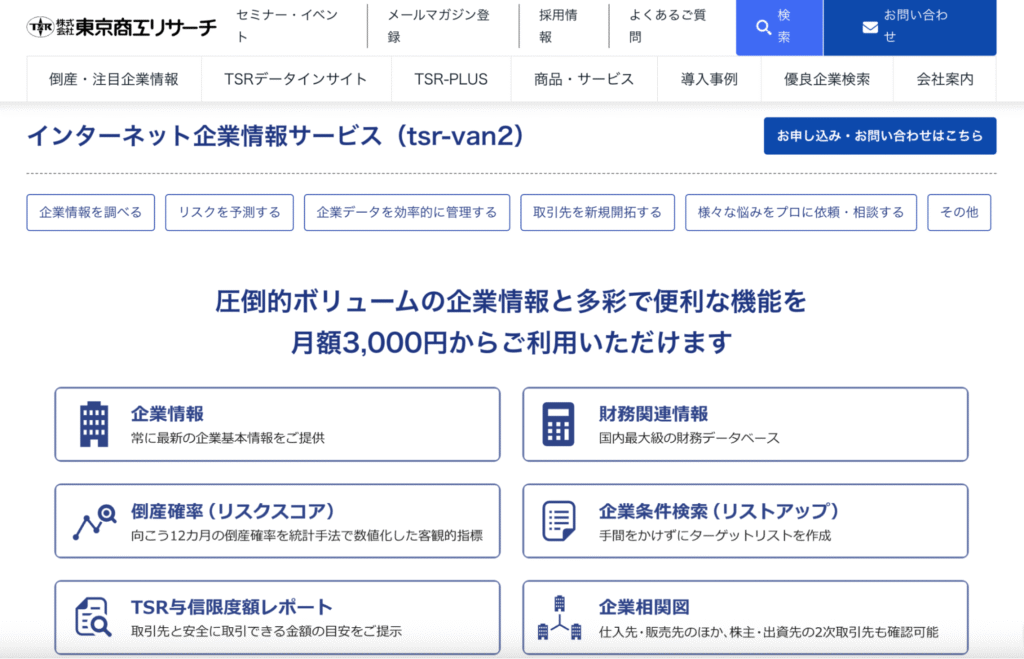Click the Tokyo Shoko Research TSR logo
The height and width of the screenshot is (659, 1024).
[121, 27]
